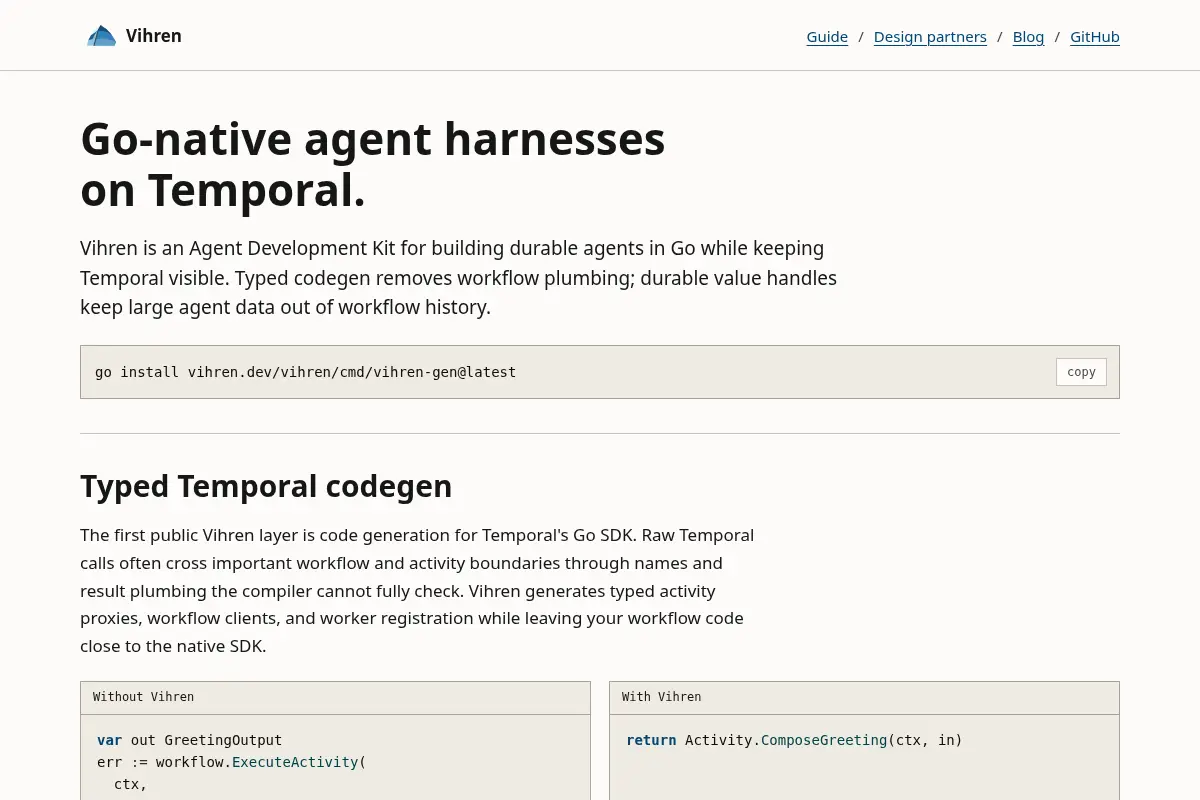Image resolution: width=1200 pixels, height=800 pixels.
Task: Click the 'var out GreetingOutput' code line
Action: click(x=190, y=740)
